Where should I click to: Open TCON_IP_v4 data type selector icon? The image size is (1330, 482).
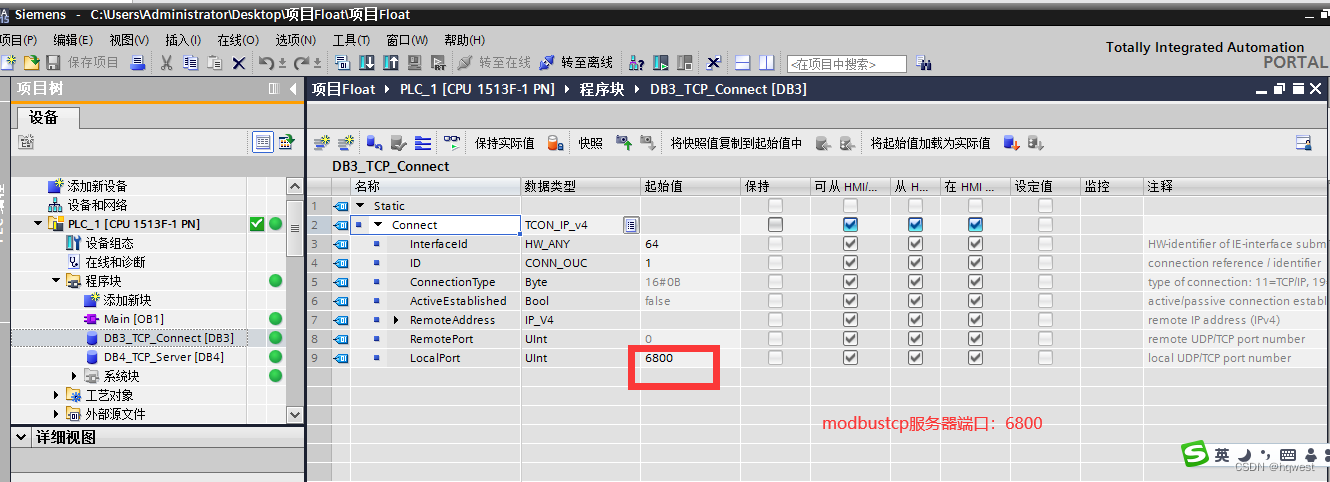click(x=631, y=225)
